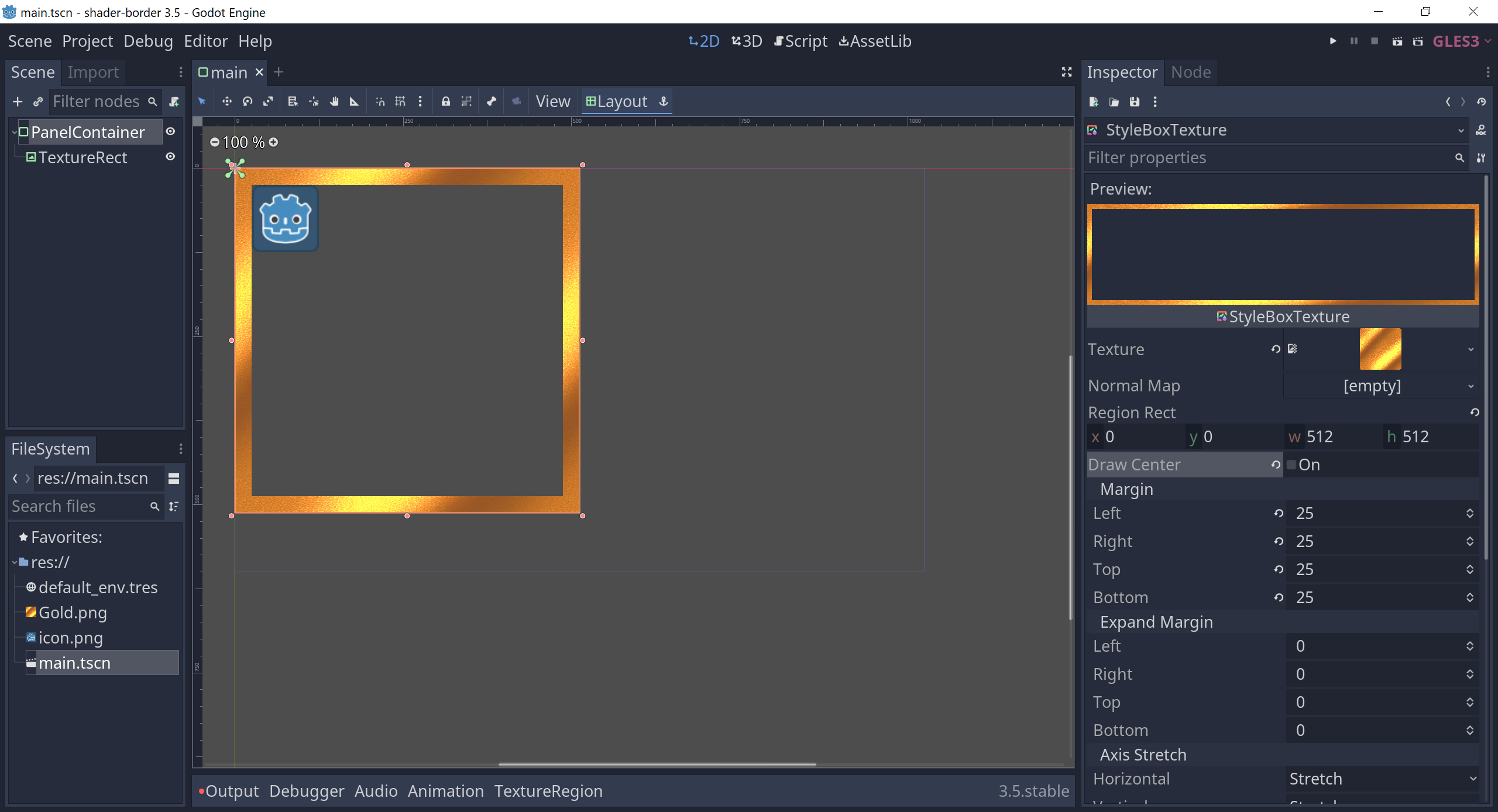Select the Scale tool
The height and width of the screenshot is (812, 1498).
pos(267,101)
